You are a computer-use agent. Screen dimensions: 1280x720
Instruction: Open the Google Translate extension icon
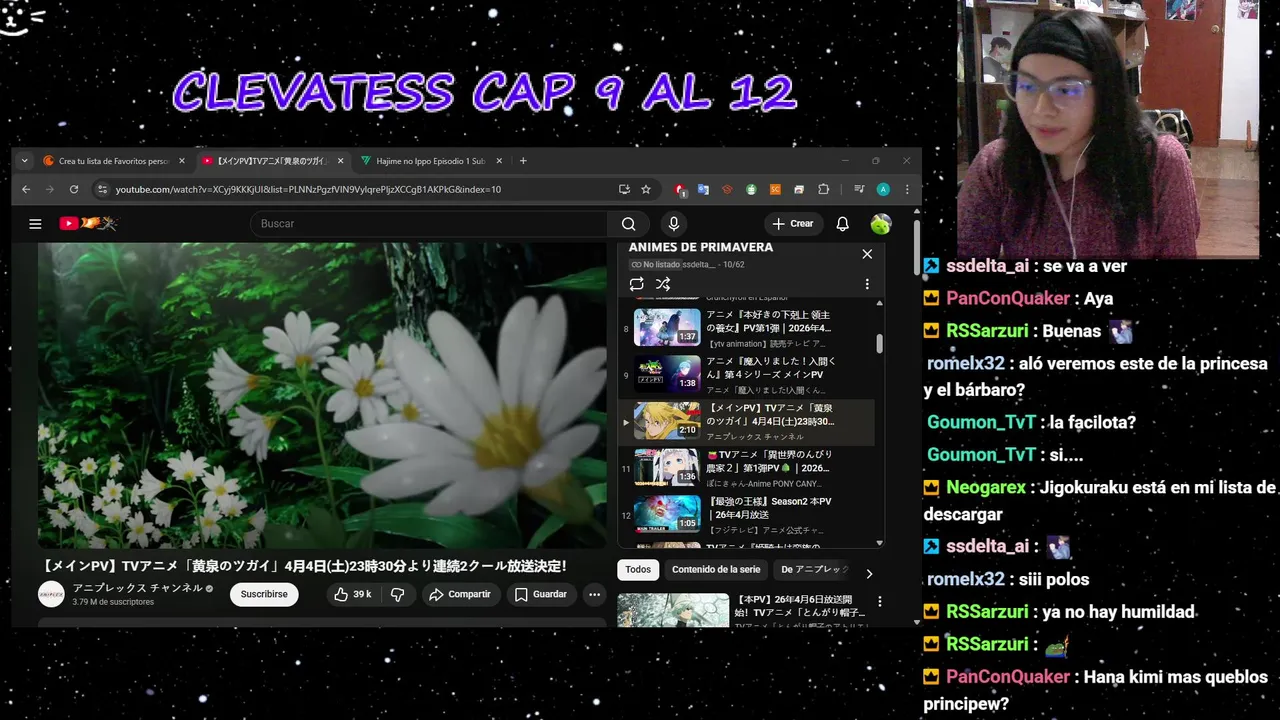(703, 189)
